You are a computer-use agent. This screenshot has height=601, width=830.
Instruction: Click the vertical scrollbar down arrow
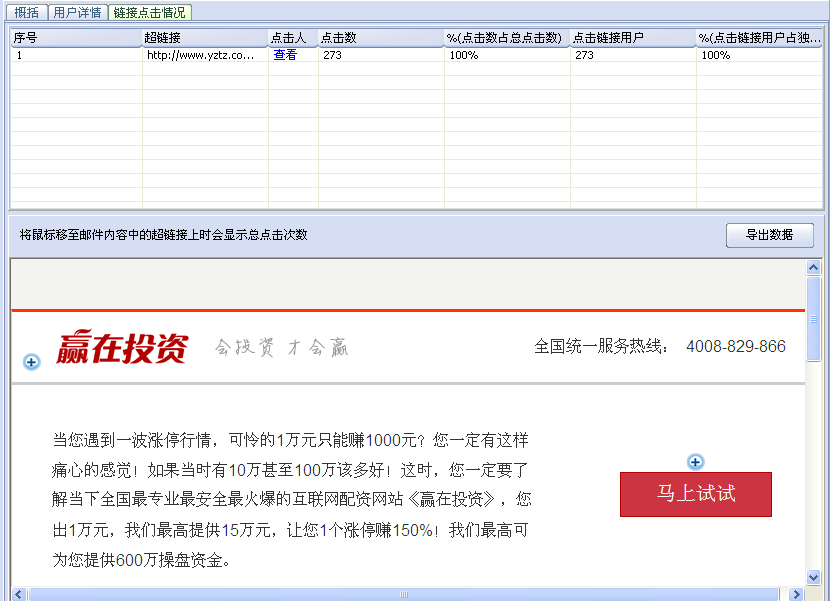pos(814,577)
